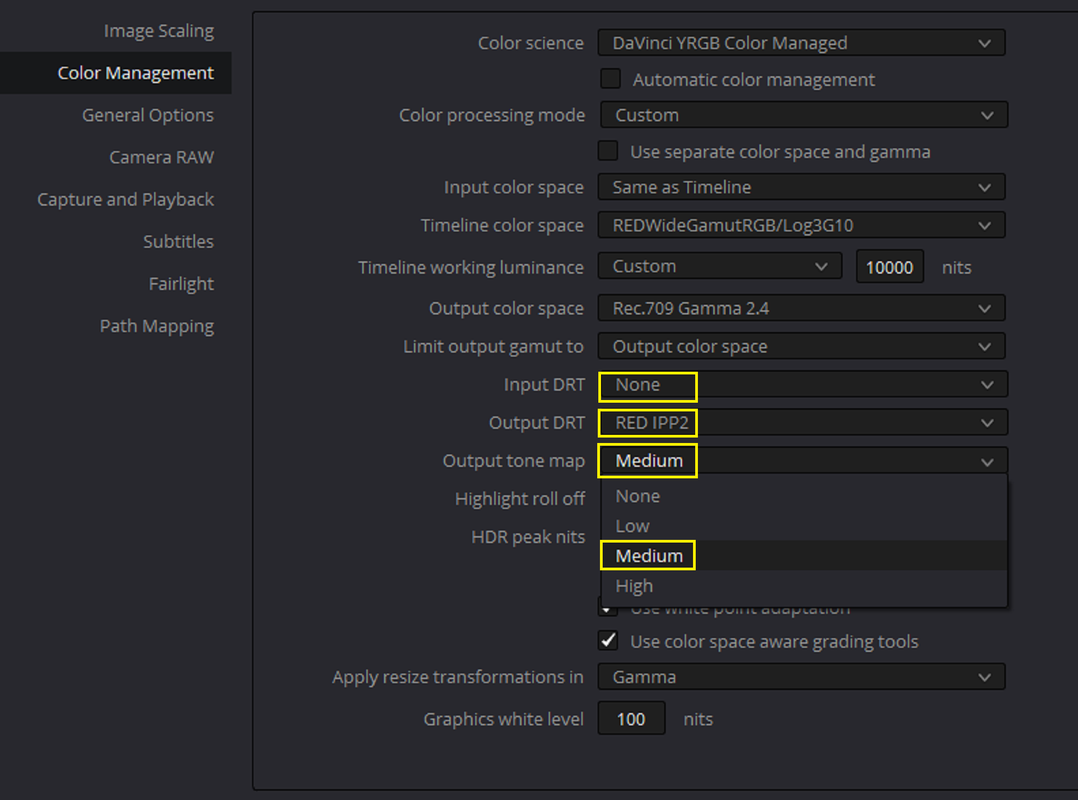This screenshot has height=800, width=1078.
Task: Change the Timeline color space dropdown
Action: coord(802,225)
